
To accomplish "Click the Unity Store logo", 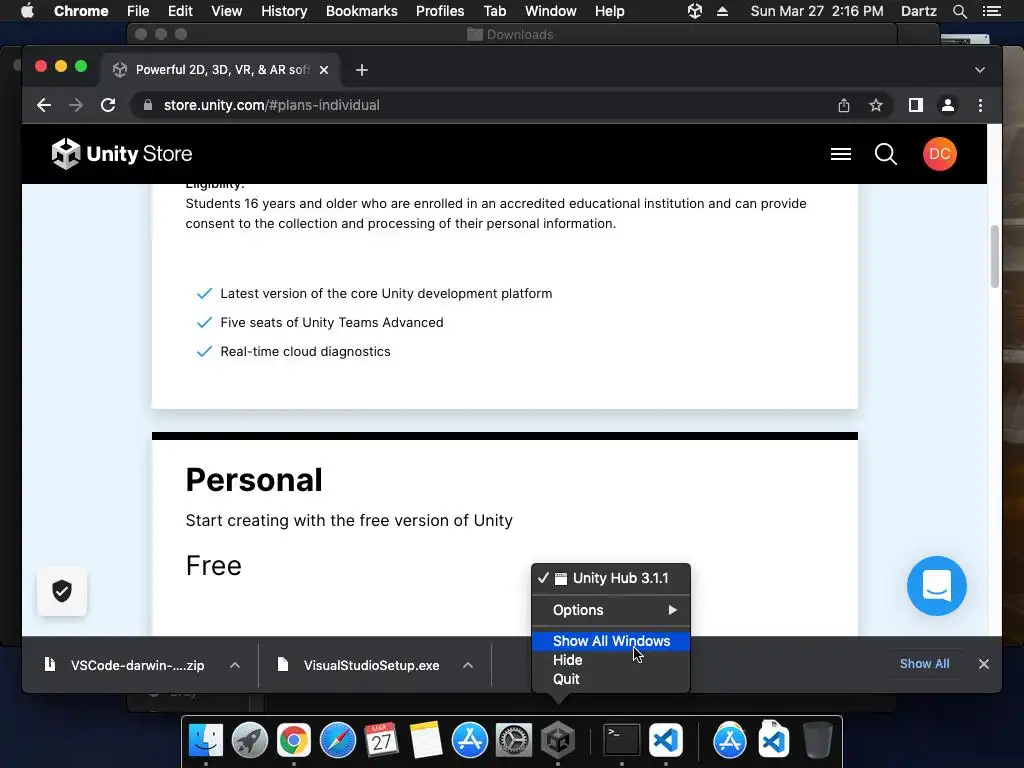I will click(122, 154).
